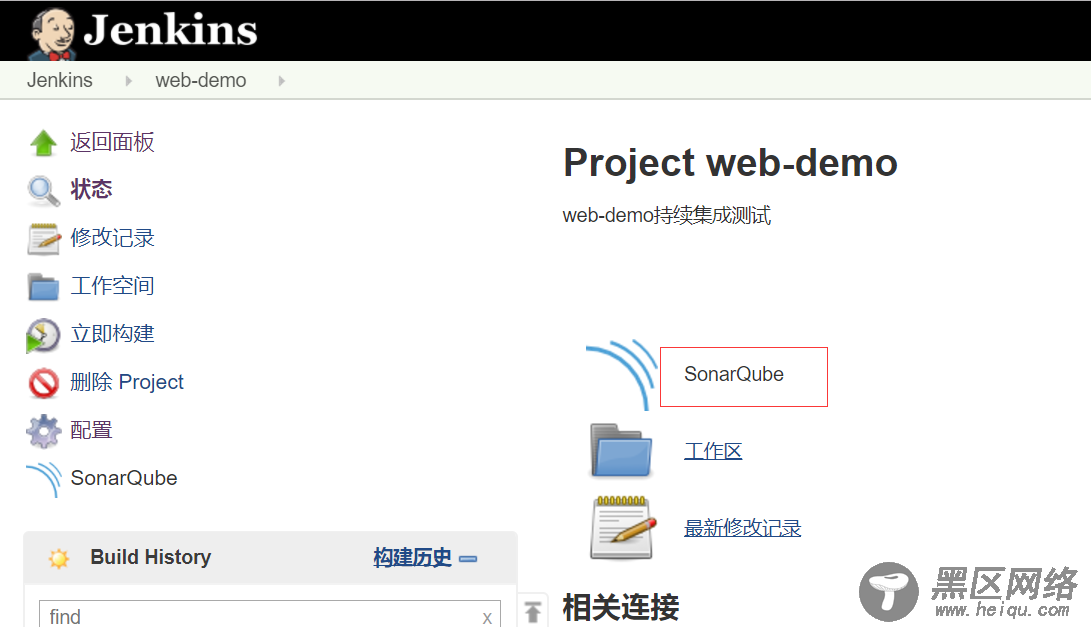Click the SonarQube wave icon in the sidebar
This screenshot has width=1091, height=627.
44,480
